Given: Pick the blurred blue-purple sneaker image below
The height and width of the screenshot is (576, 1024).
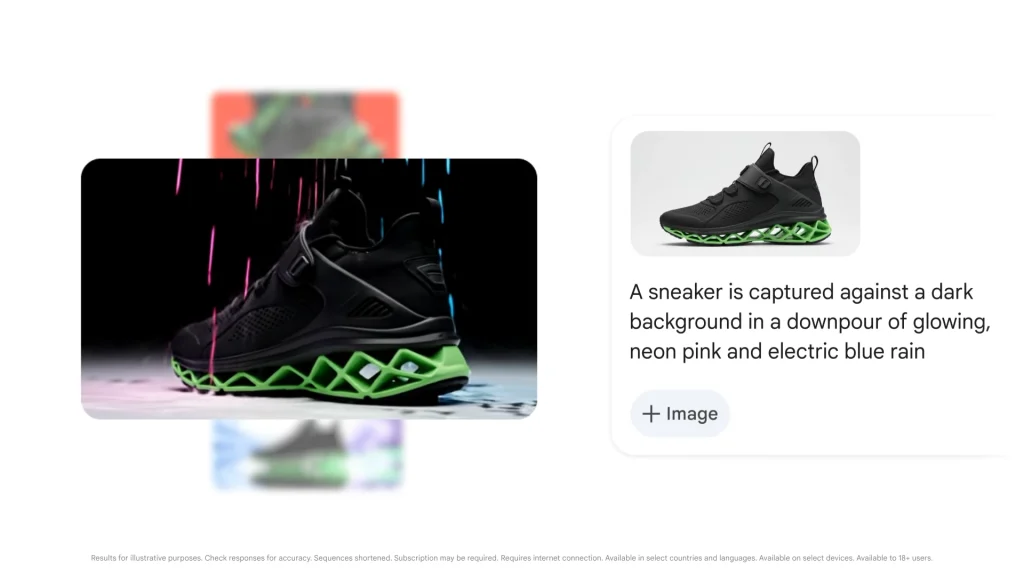Looking at the screenshot, I should click(308, 455).
